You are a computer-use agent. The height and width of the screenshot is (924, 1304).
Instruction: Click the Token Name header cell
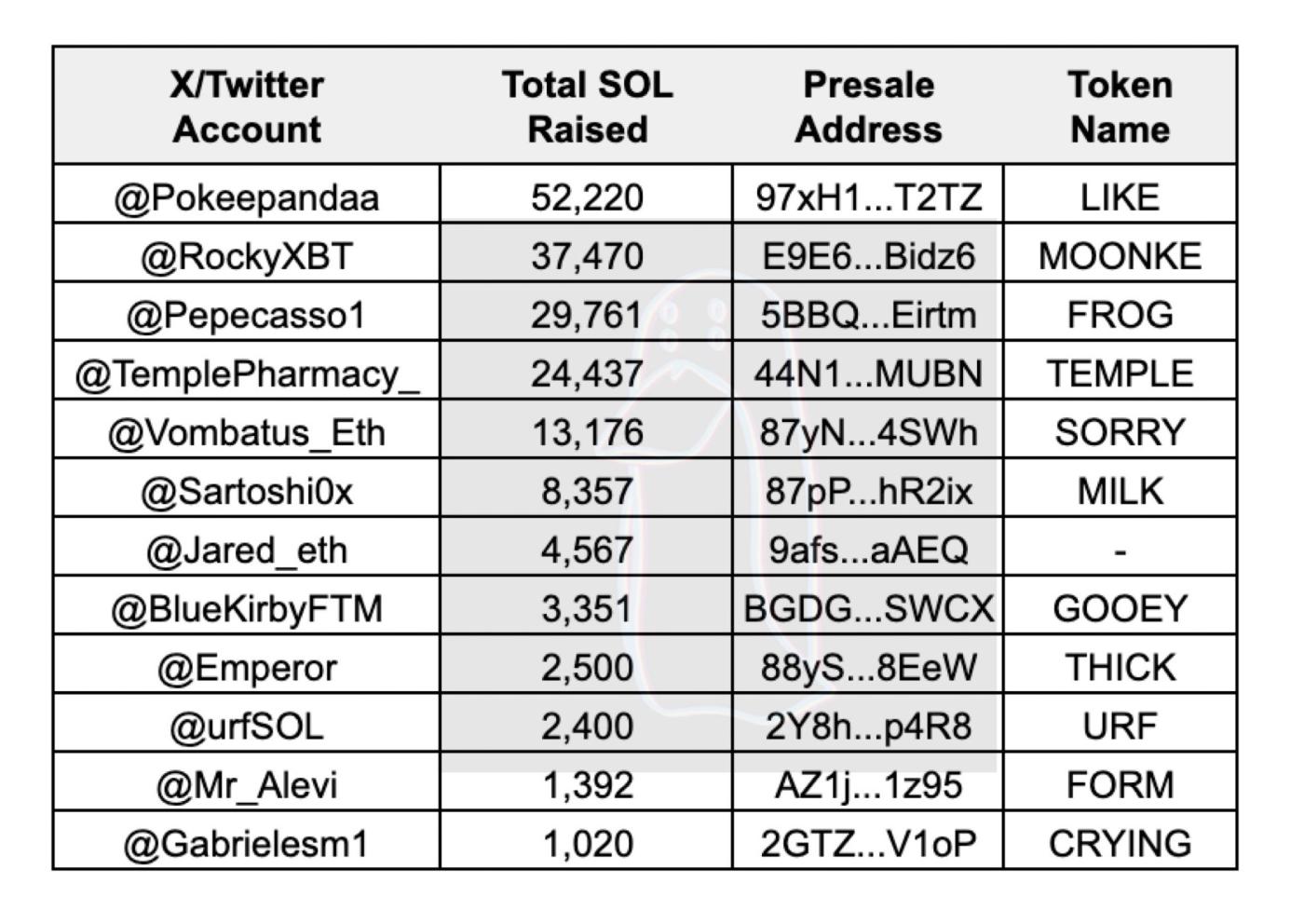click(x=1120, y=106)
